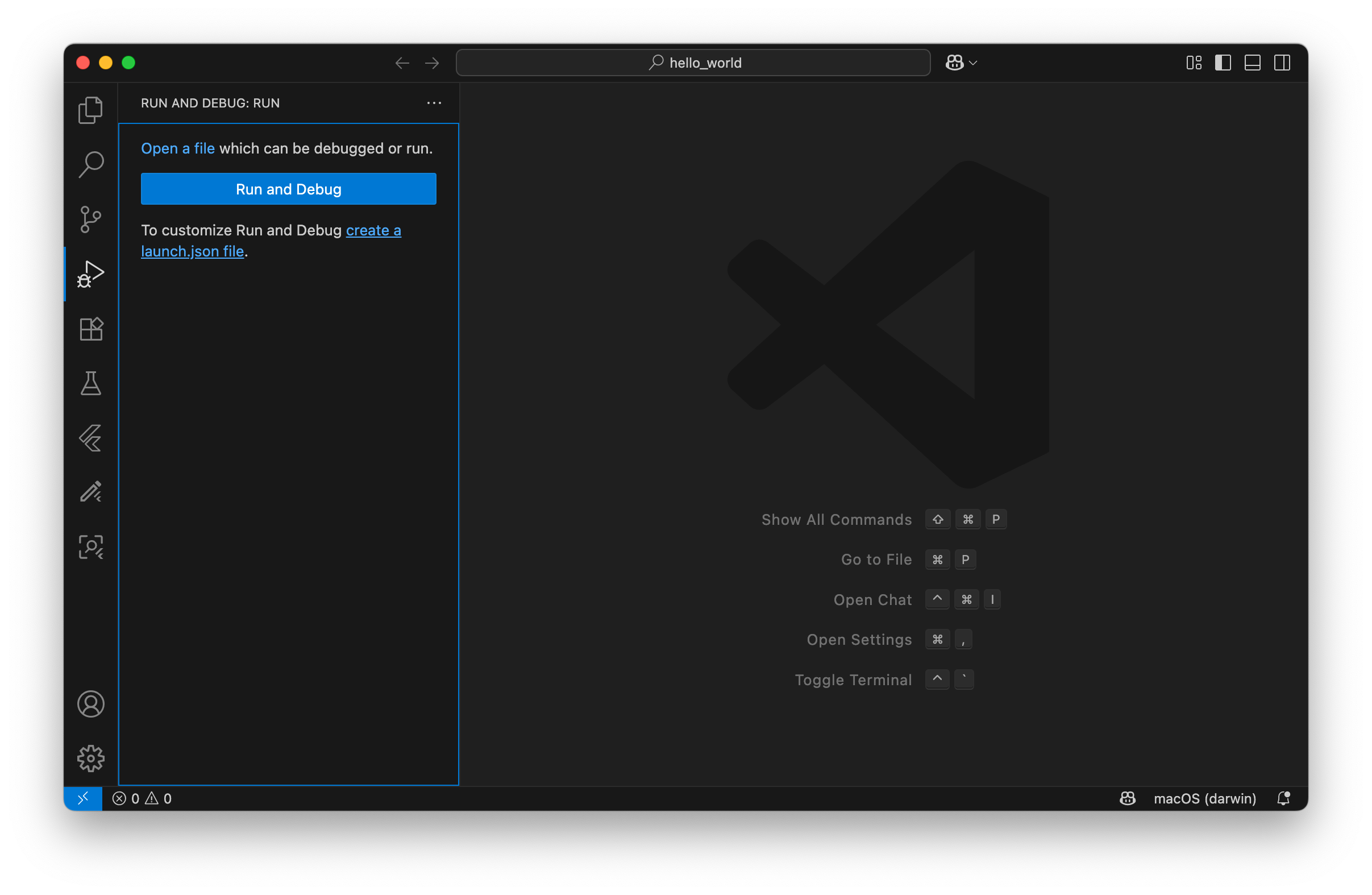1372x895 pixels.
Task: Open Copilot status in status bar
Action: 1127,798
